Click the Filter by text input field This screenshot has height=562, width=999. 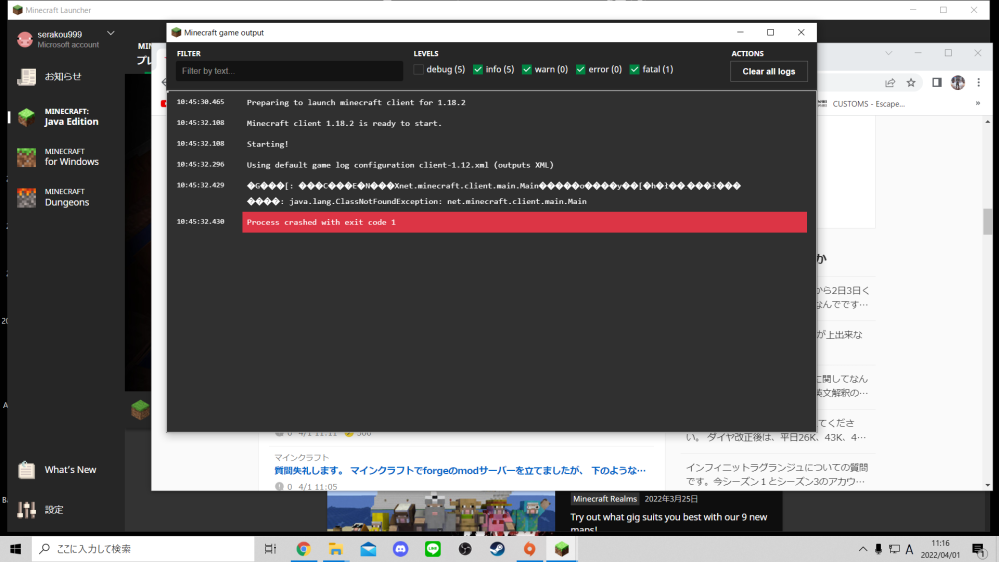pyautogui.click(x=289, y=71)
